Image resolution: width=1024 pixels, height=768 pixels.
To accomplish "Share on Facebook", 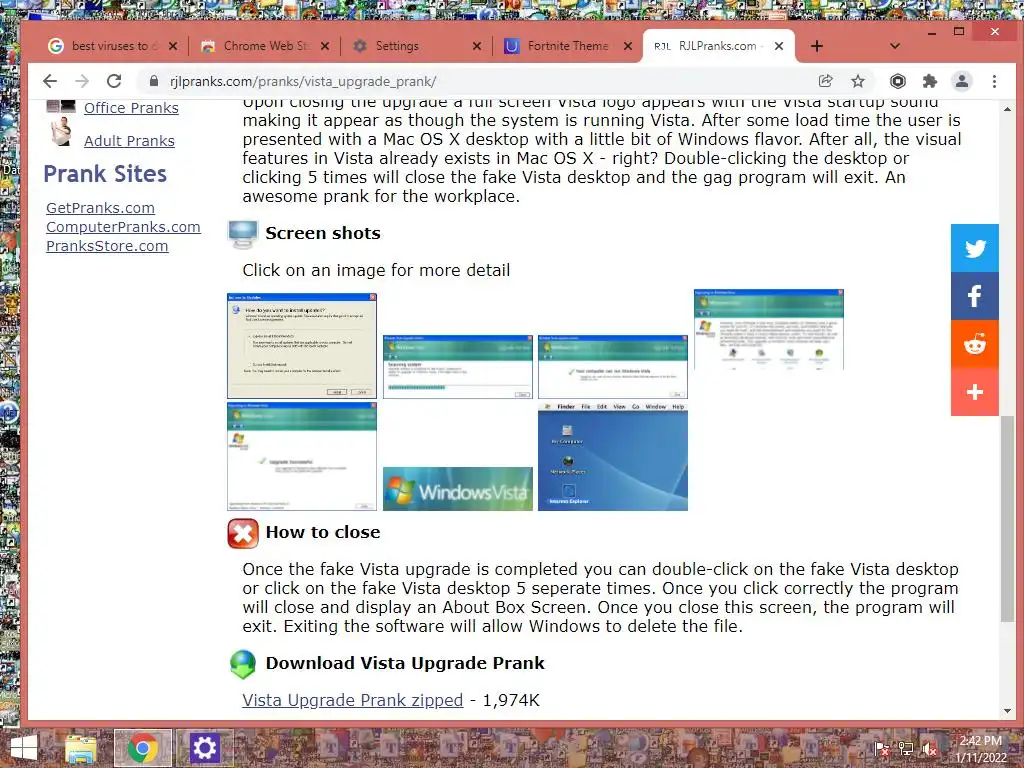I will pyautogui.click(x=974, y=296).
